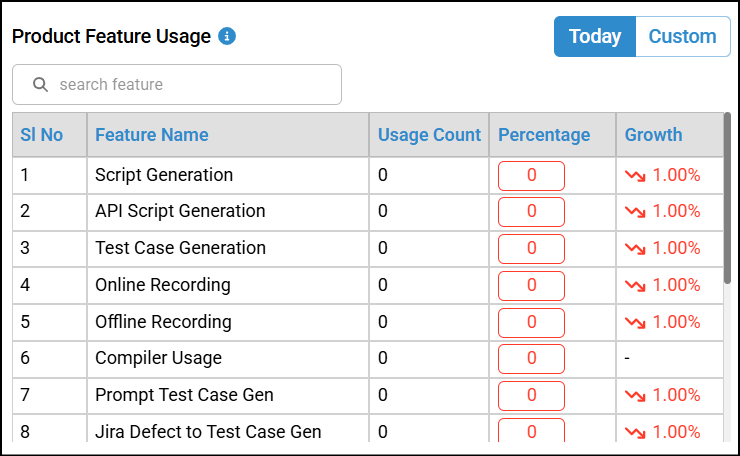The image size is (740, 456).
Task: Click the declining arrow icon for Test Case Generation
Action: 635,249
